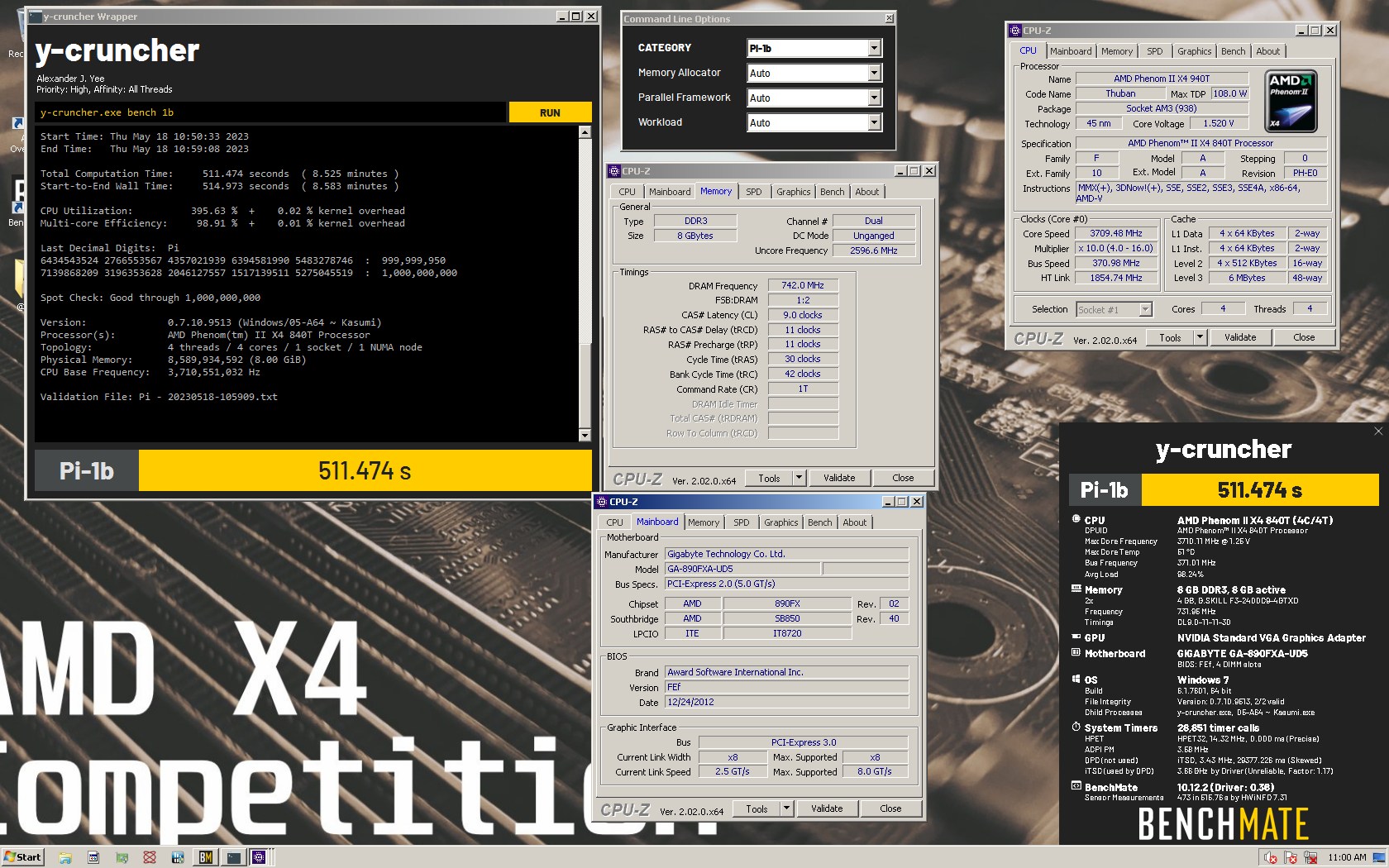Image resolution: width=1389 pixels, height=868 pixels.
Task: Open Bench tab in CPU-Z CPU window
Action: coord(1233,51)
